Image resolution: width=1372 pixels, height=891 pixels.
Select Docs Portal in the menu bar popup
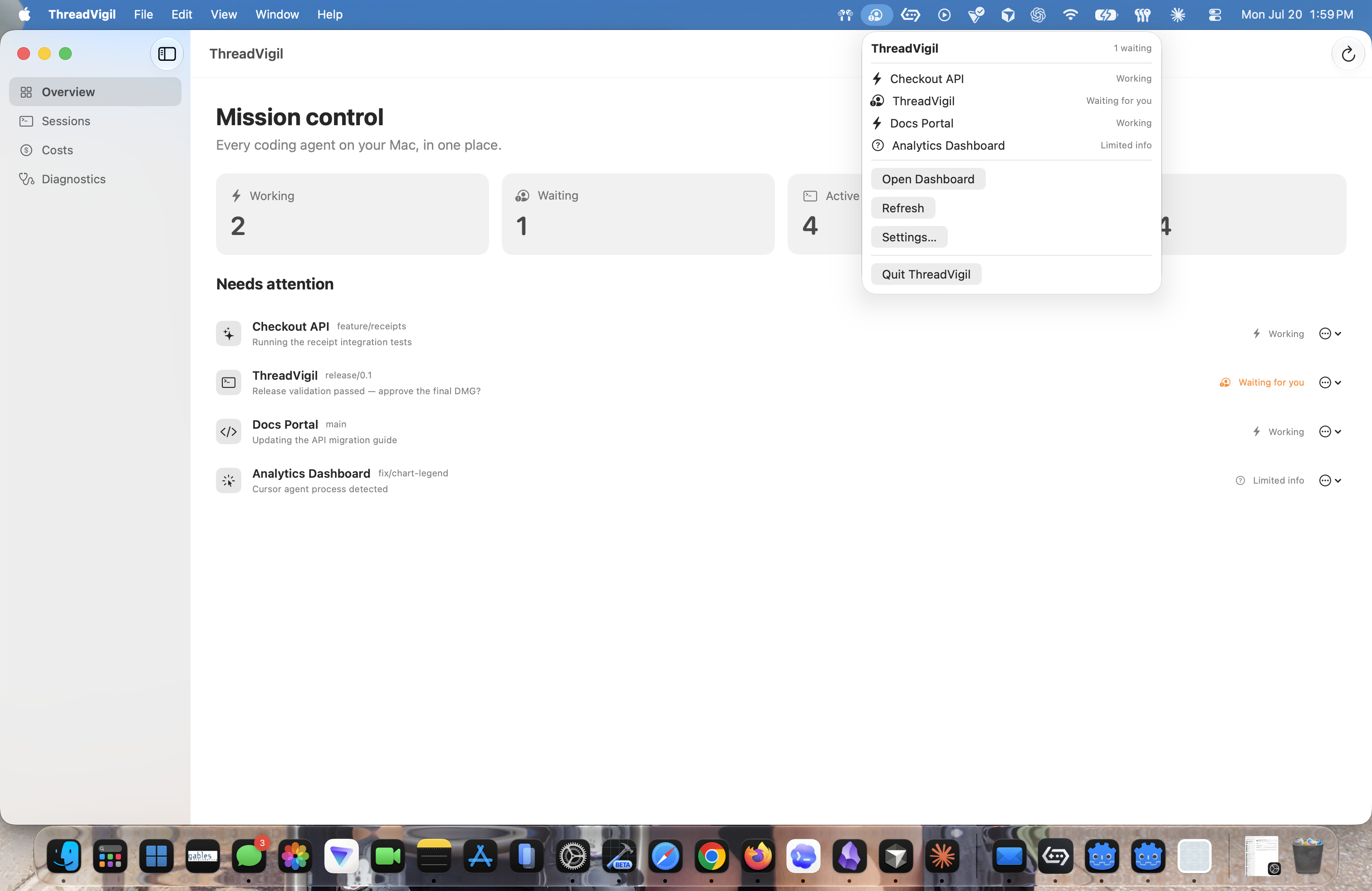pyautogui.click(x=1011, y=123)
